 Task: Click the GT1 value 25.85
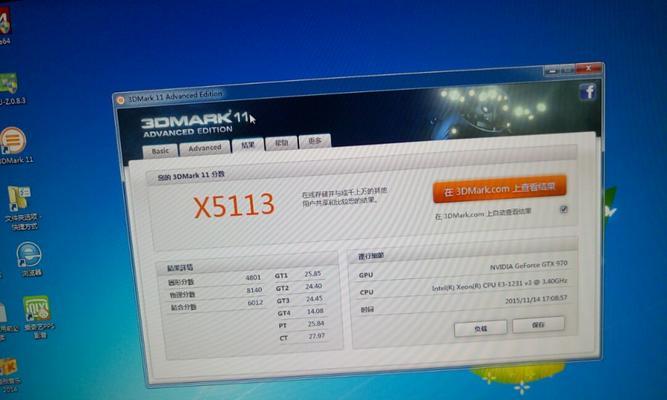pyautogui.click(x=313, y=274)
